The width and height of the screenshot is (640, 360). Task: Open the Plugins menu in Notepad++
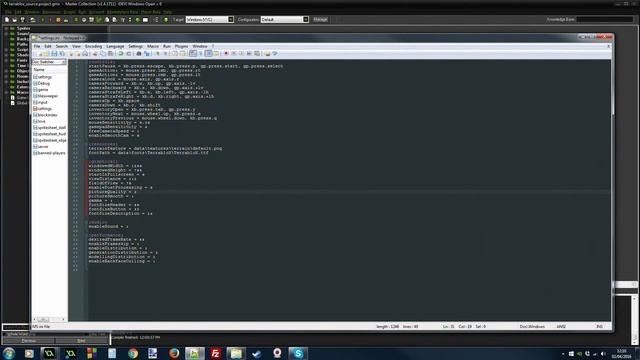[x=181, y=47]
